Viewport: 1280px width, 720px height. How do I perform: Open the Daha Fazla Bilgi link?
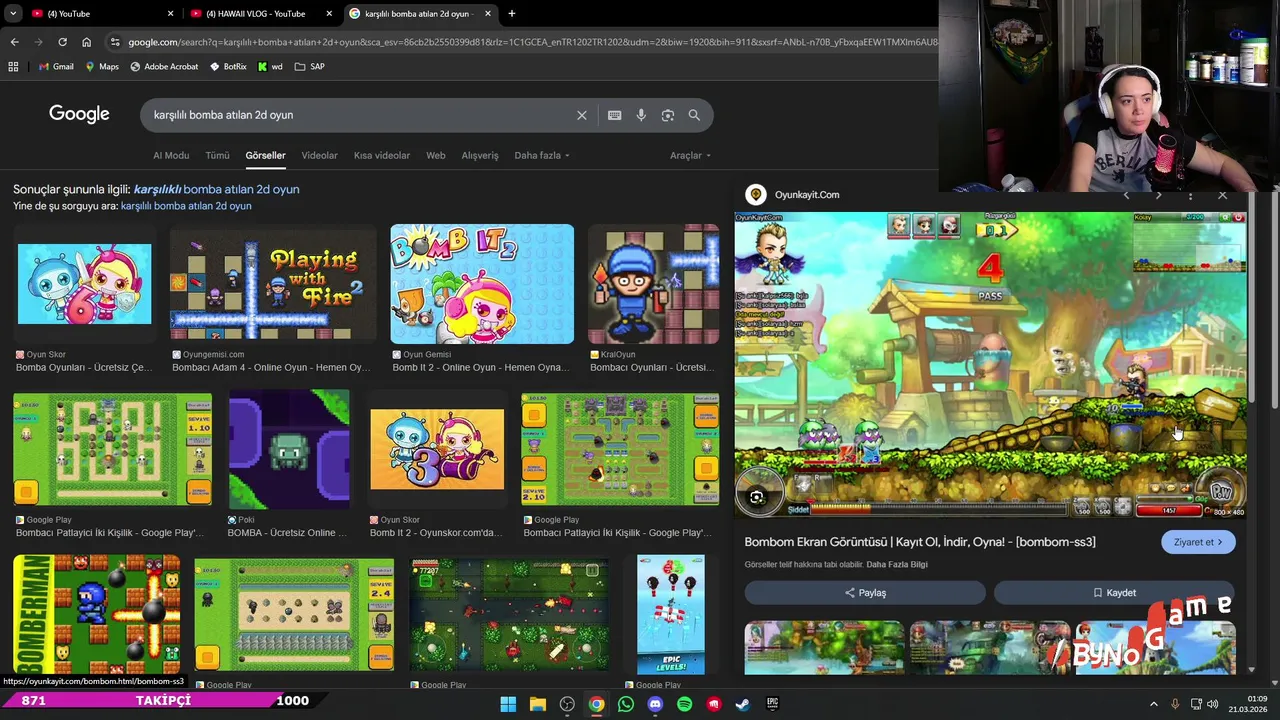pos(897,564)
